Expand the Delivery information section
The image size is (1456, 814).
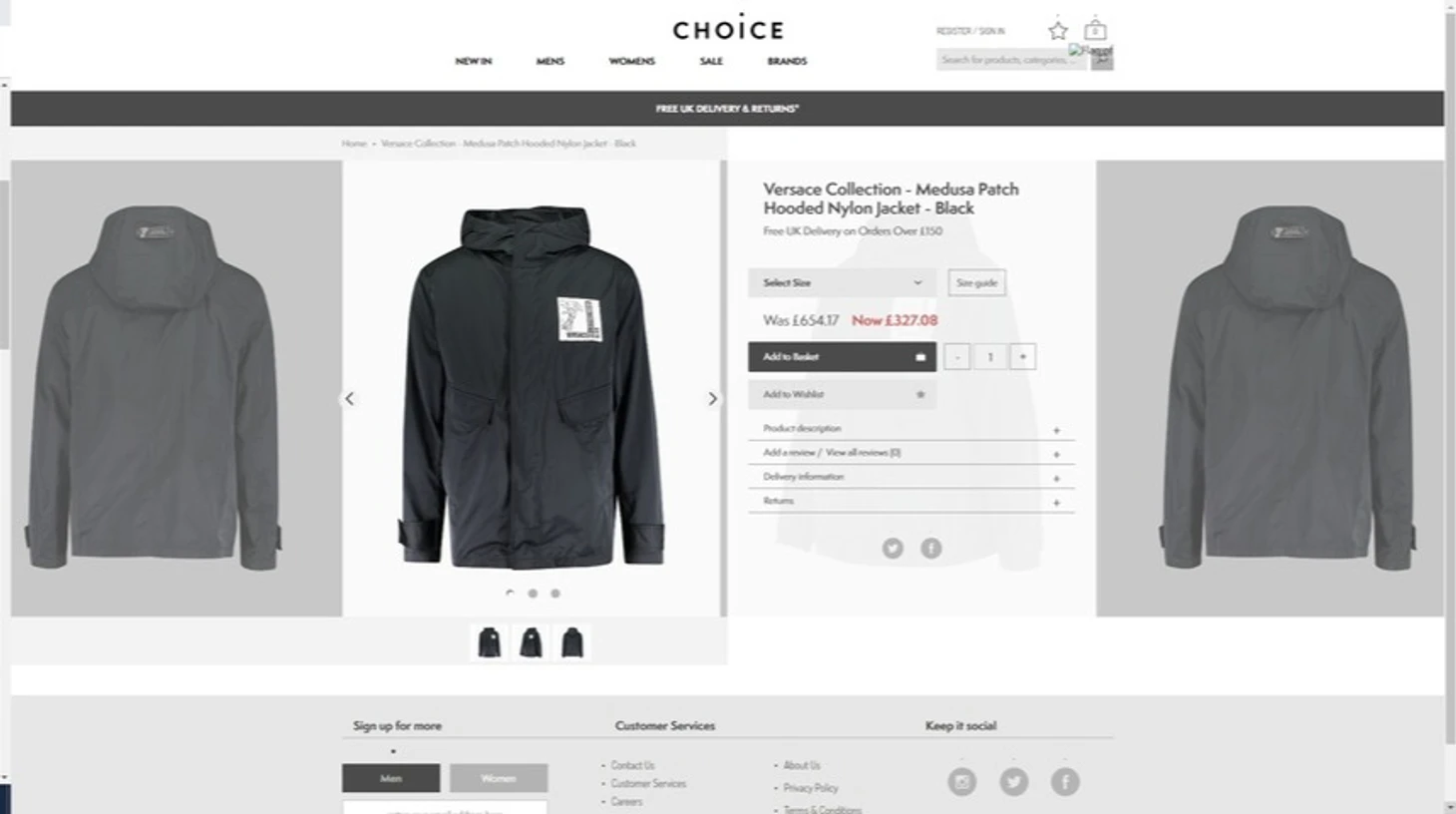click(911, 477)
